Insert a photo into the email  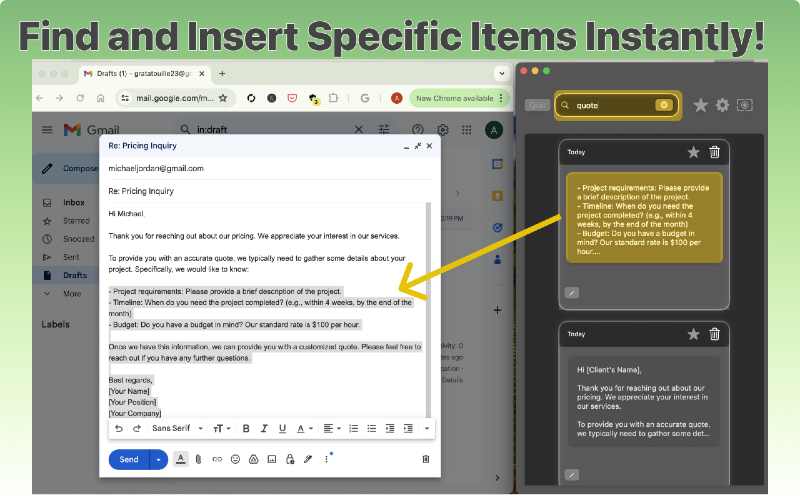(272, 459)
